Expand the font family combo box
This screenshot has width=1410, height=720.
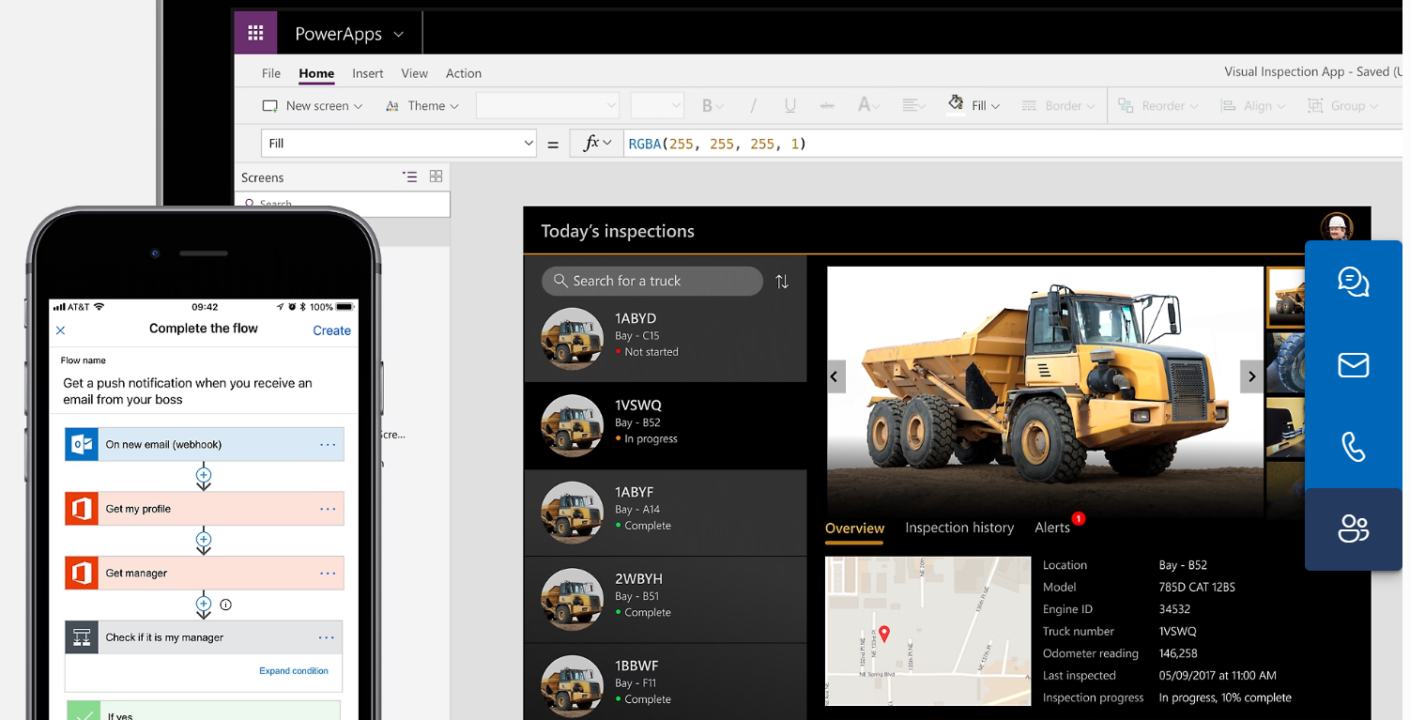click(548, 105)
